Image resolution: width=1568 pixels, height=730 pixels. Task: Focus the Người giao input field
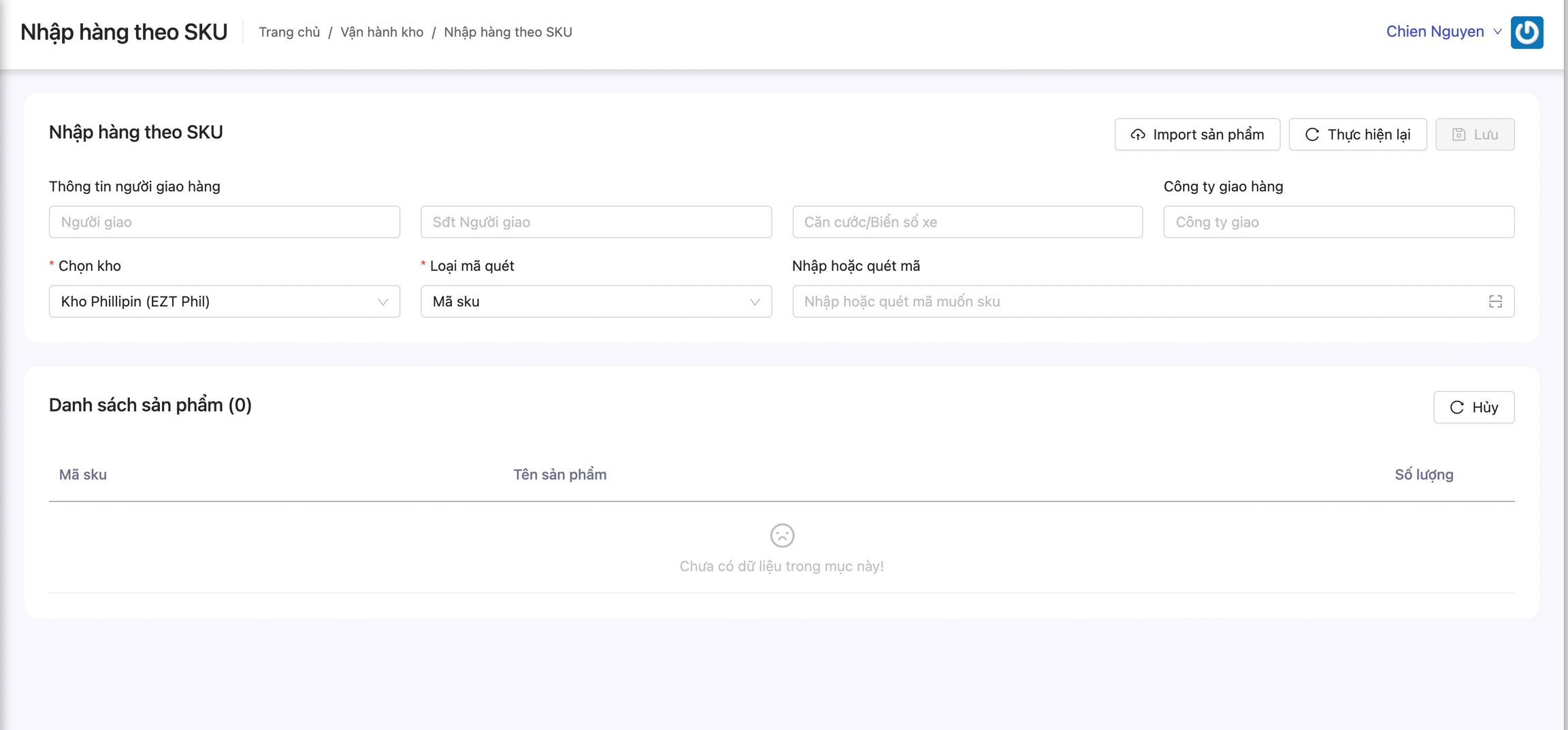pyautogui.click(x=224, y=222)
